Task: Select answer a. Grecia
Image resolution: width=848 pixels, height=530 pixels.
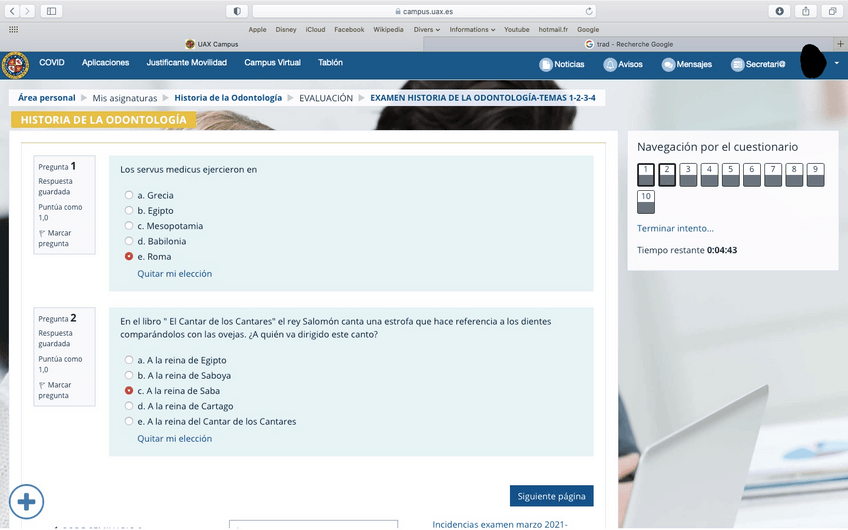Action: coord(129,195)
